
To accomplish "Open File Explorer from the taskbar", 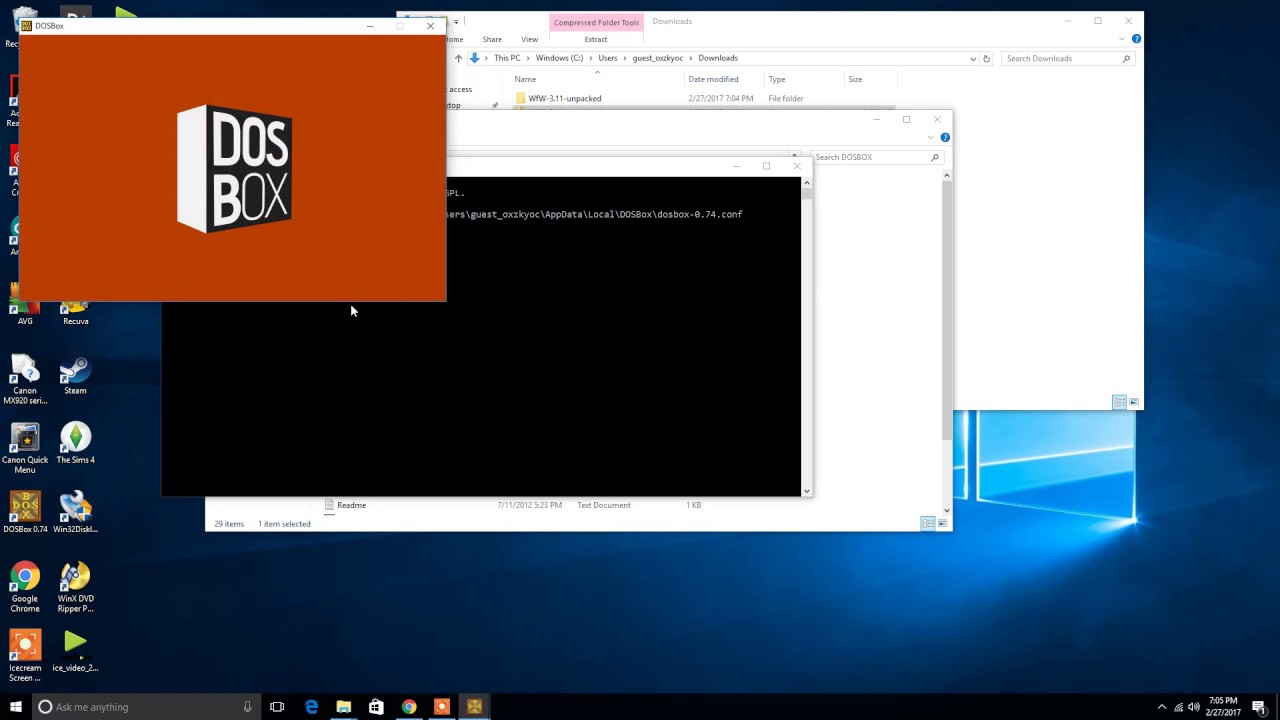I will point(344,707).
